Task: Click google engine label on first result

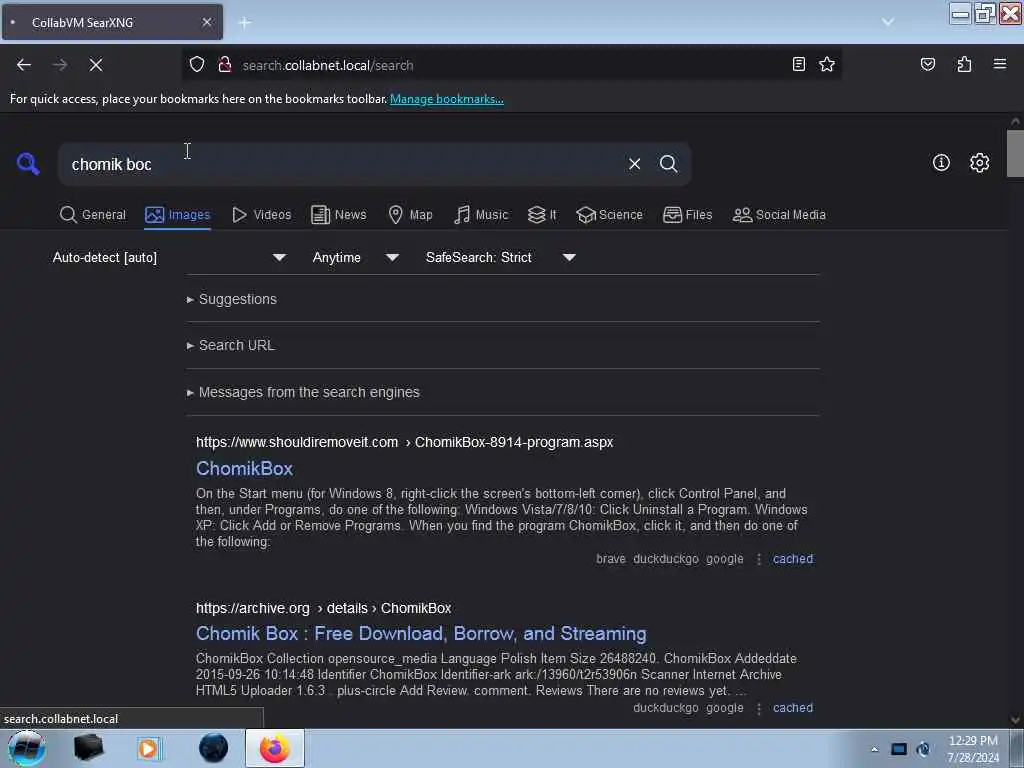Action: tap(724, 559)
